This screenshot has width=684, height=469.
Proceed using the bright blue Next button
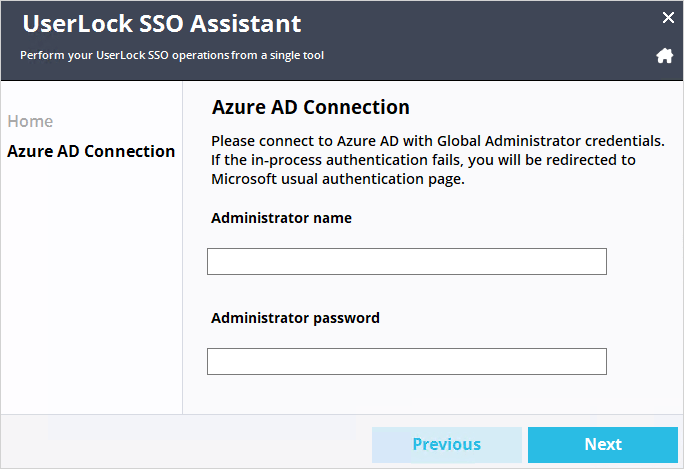point(603,445)
